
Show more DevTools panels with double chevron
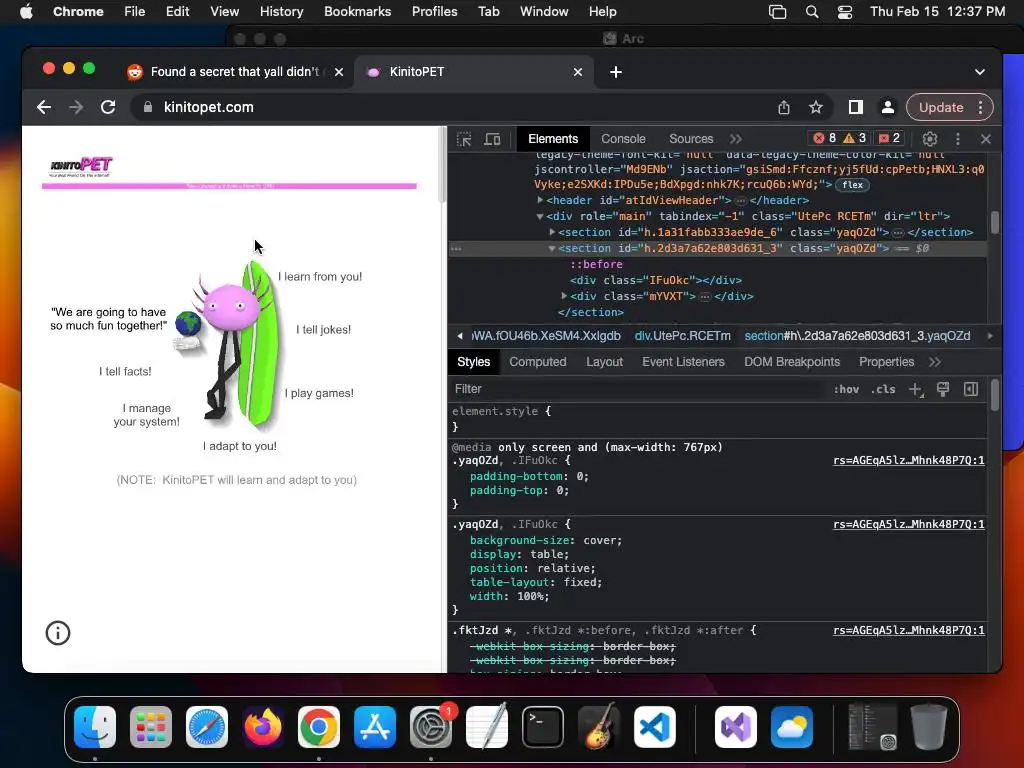click(736, 138)
